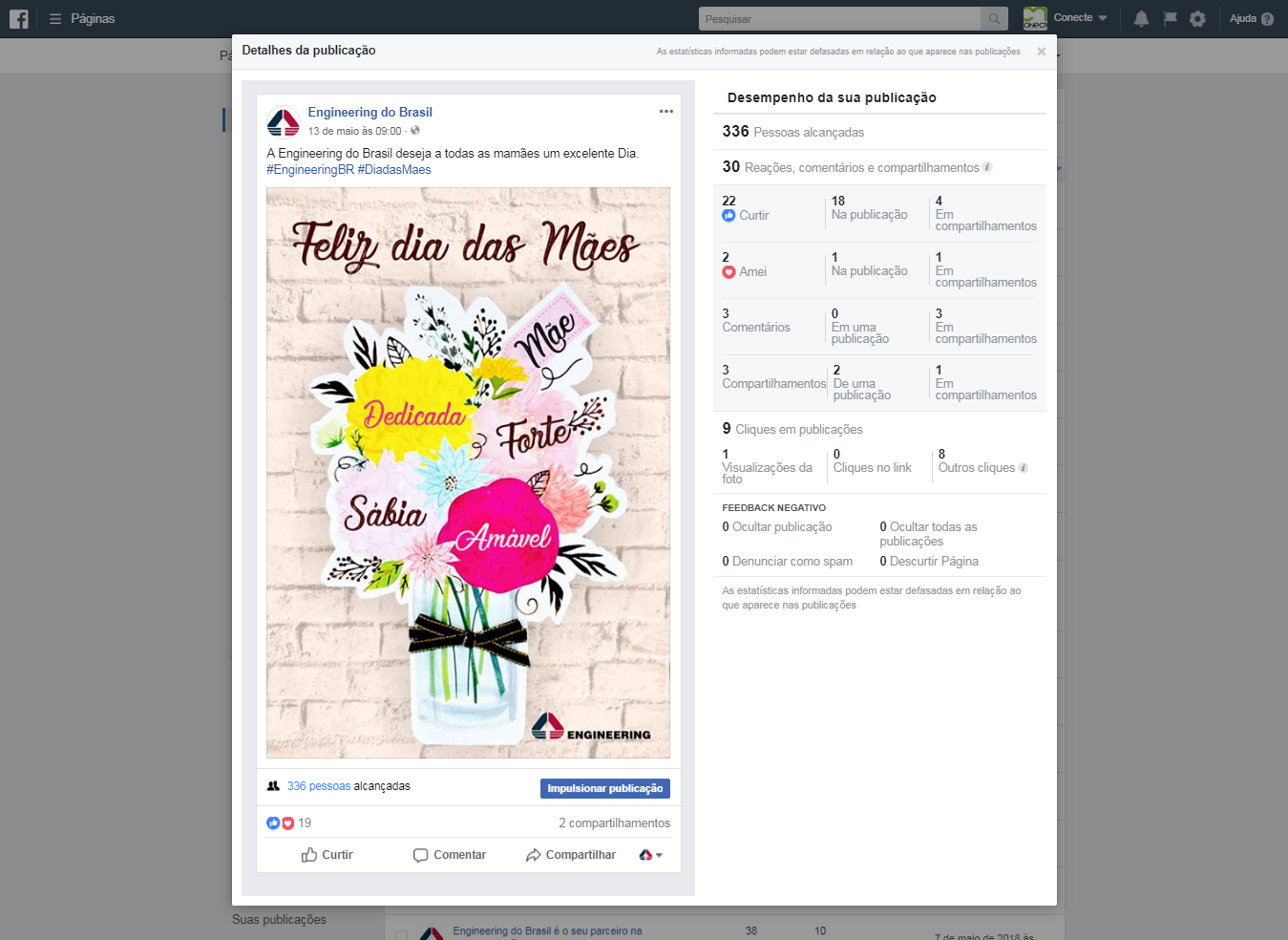Click the like reaction icon beside 19
This screenshot has width=1288, height=940.
[x=273, y=822]
